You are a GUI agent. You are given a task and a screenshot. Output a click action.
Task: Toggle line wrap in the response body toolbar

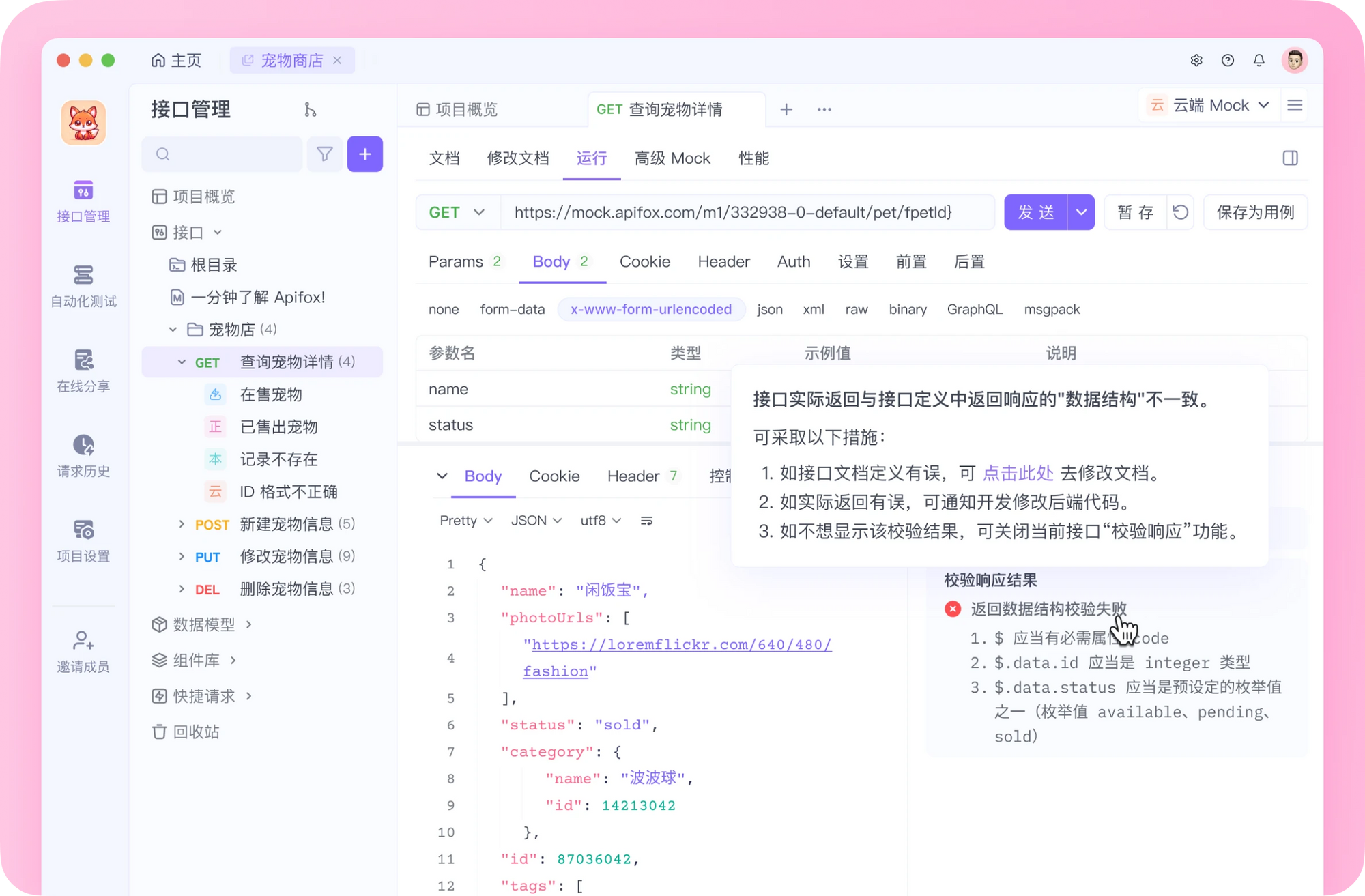point(646,520)
